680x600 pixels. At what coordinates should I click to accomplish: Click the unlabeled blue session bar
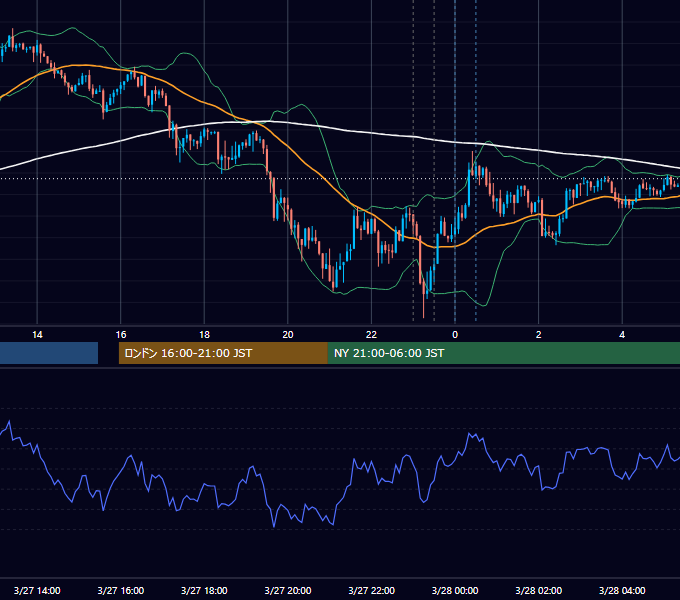[x=49, y=353]
